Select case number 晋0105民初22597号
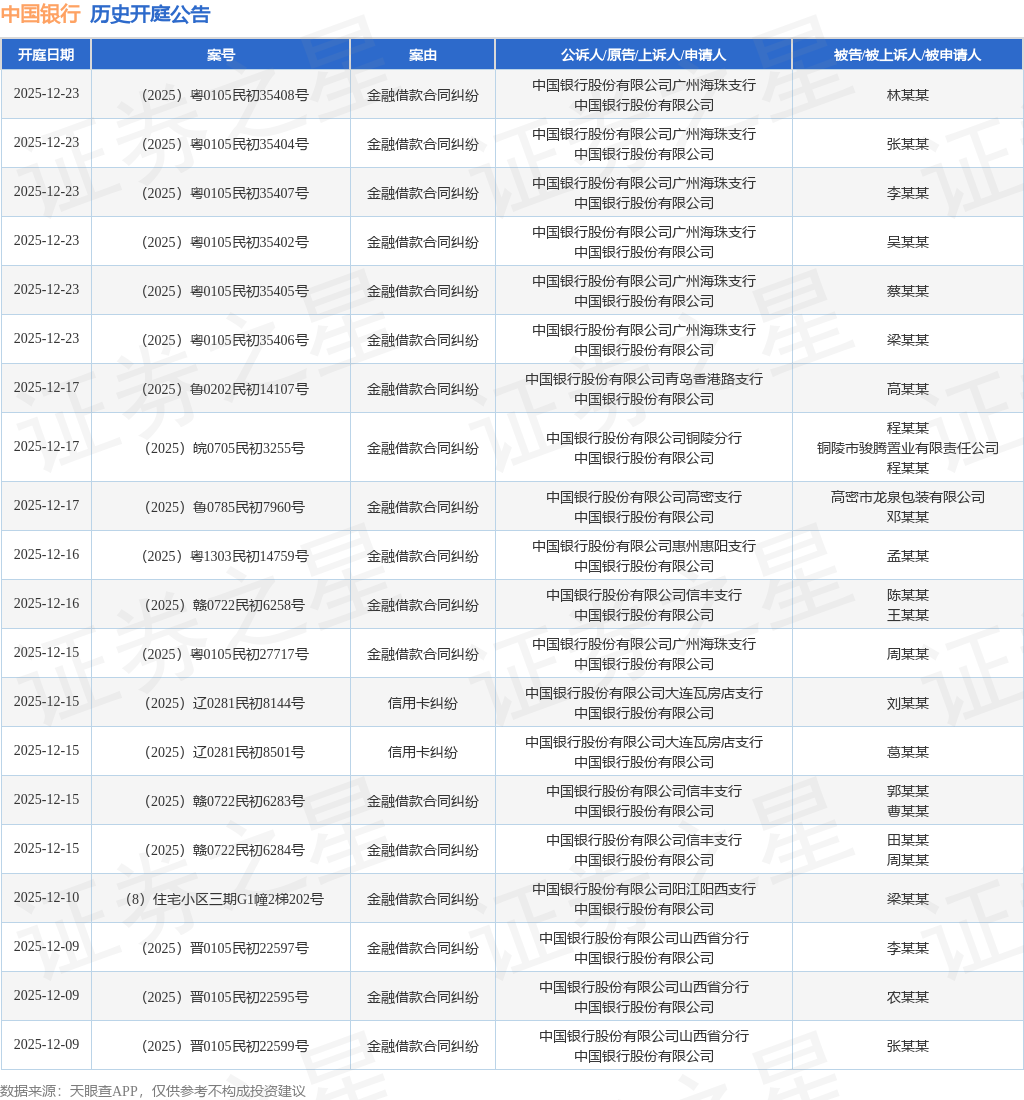This screenshot has width=1024, height=1100. coord(225,949)
